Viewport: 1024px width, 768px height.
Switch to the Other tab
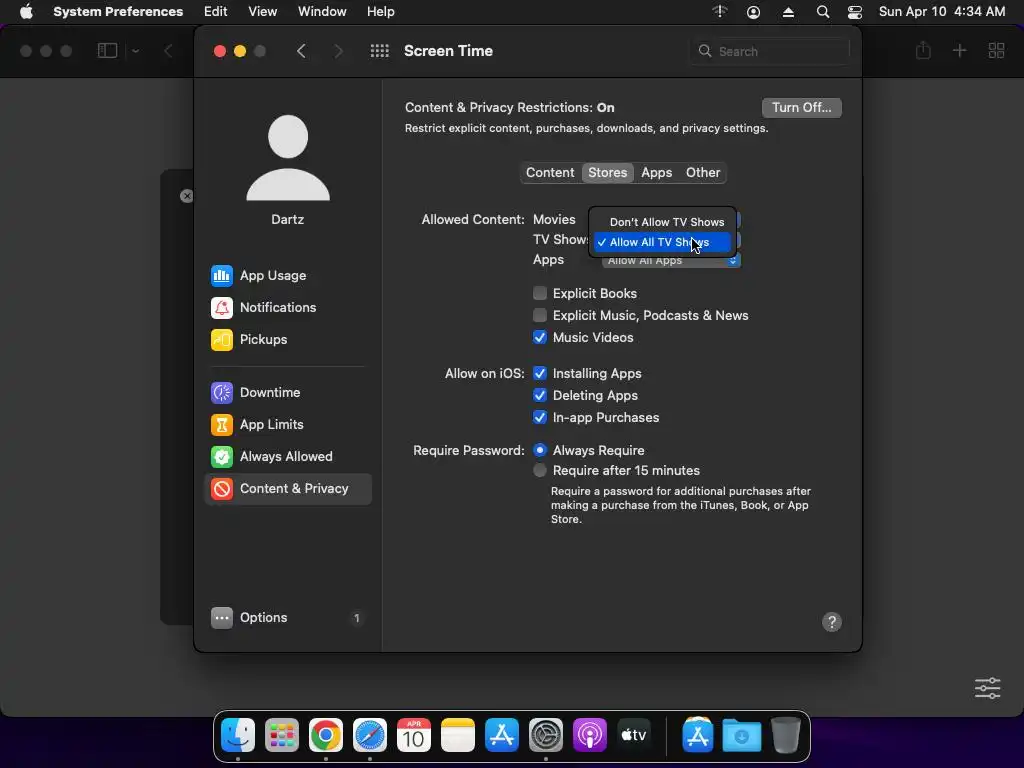(703, 172)
